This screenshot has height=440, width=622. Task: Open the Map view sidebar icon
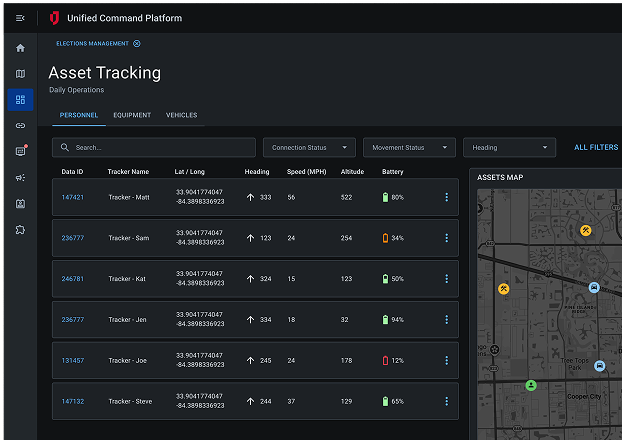click(20, 74)
